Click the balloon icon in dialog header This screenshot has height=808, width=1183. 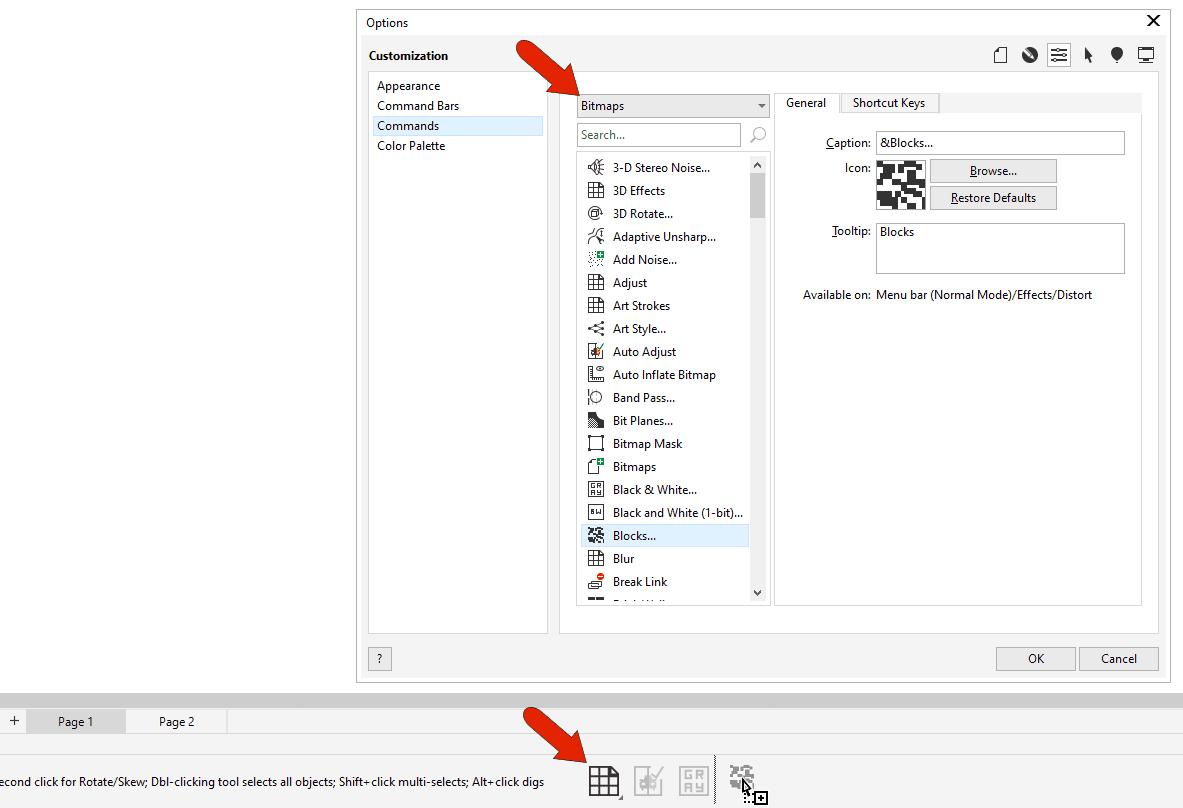pyautogui.click(x=1116, y=54)
